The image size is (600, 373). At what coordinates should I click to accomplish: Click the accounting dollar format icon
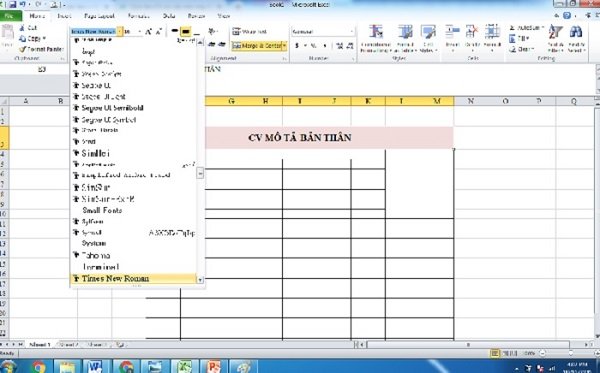pyautogui.click(x=297, y=46)
